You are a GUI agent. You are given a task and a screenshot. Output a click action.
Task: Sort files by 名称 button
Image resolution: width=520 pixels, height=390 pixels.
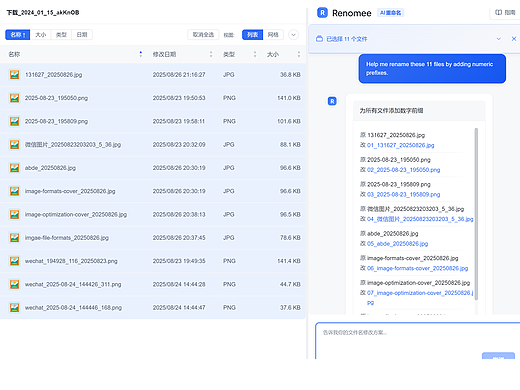click(18, 35)
